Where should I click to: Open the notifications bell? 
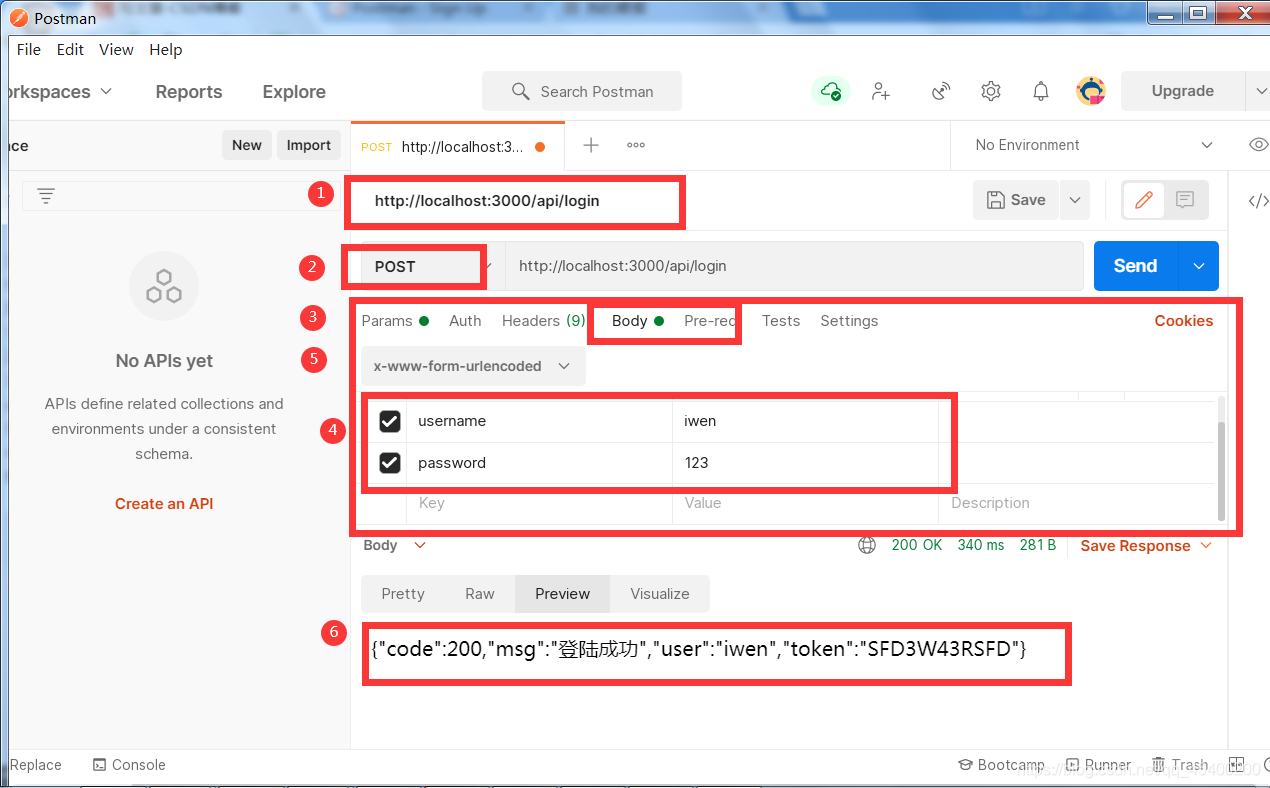coord(1041,91)
